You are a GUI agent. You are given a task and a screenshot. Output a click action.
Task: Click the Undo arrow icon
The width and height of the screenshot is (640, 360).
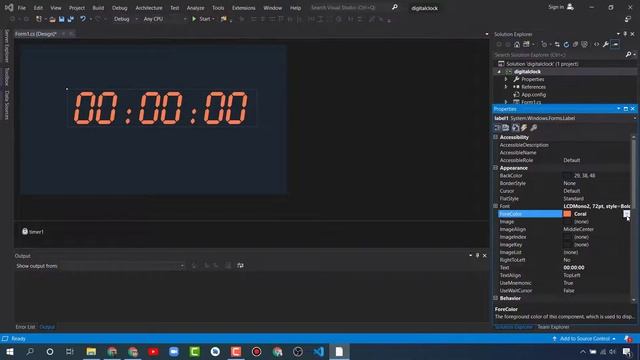[83, 19]
